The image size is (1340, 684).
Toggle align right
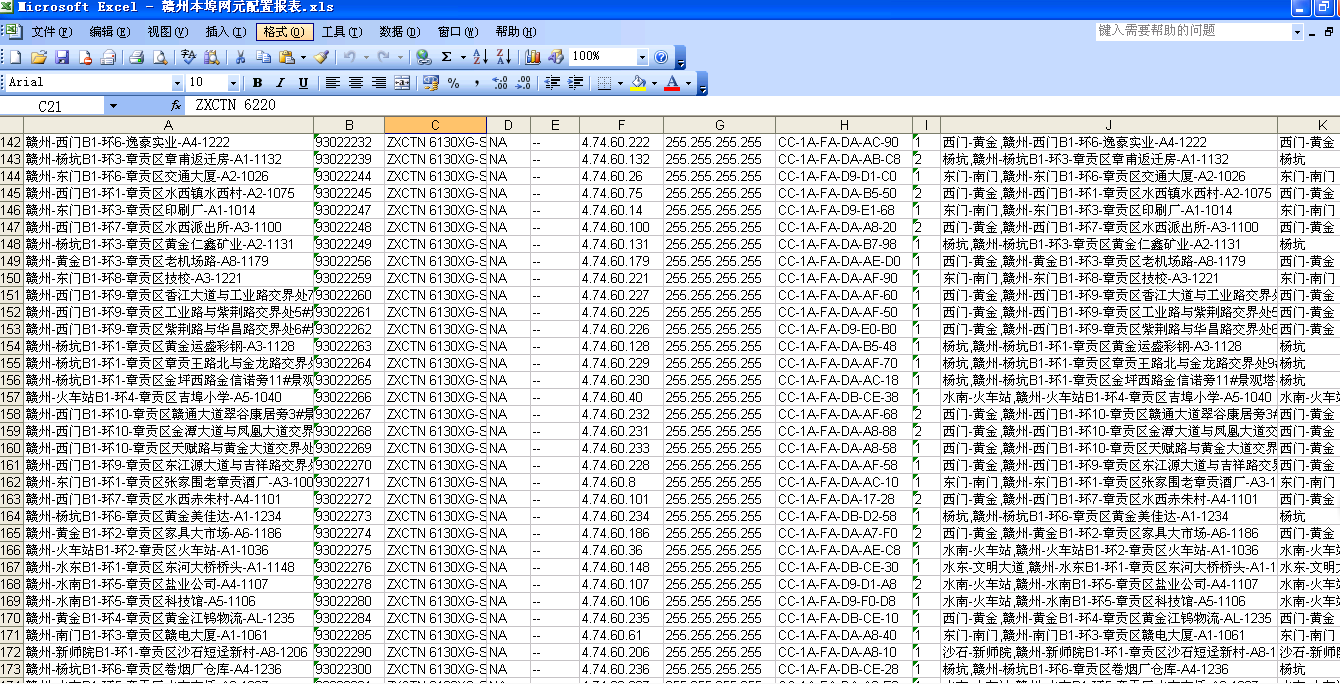tap(378, 82)
